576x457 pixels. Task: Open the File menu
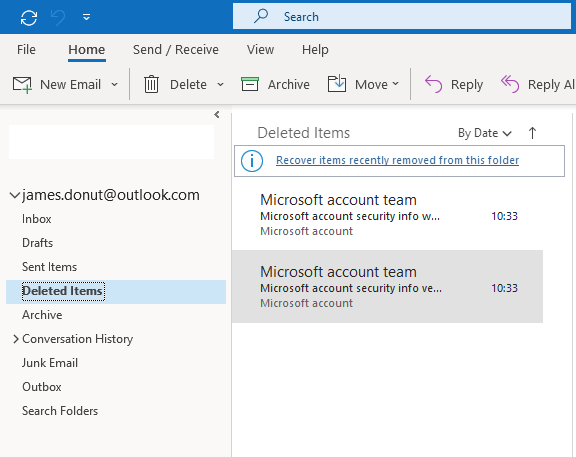(26, 49)
